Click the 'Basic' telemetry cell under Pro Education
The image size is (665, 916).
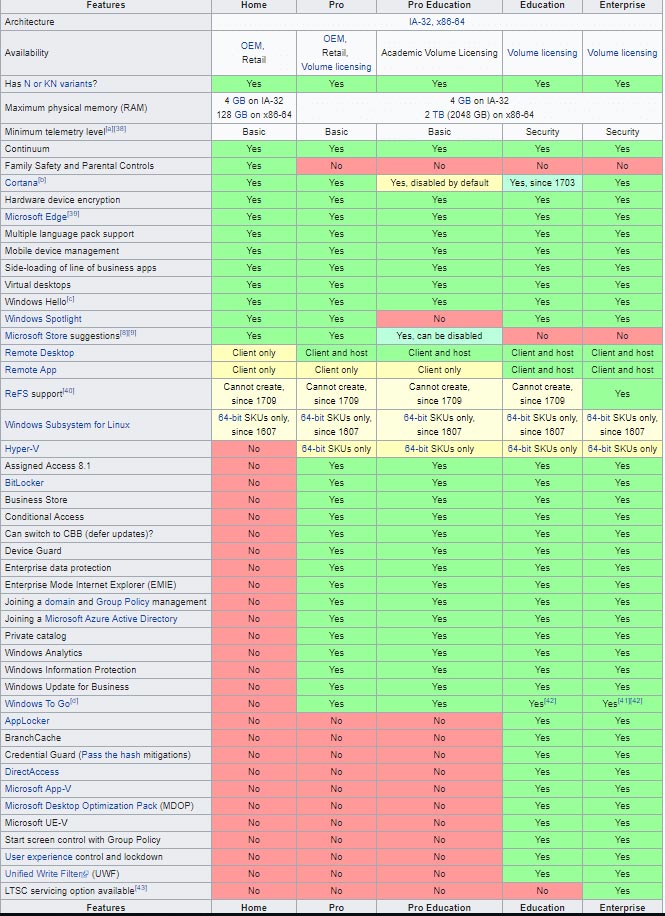point(439,132)
